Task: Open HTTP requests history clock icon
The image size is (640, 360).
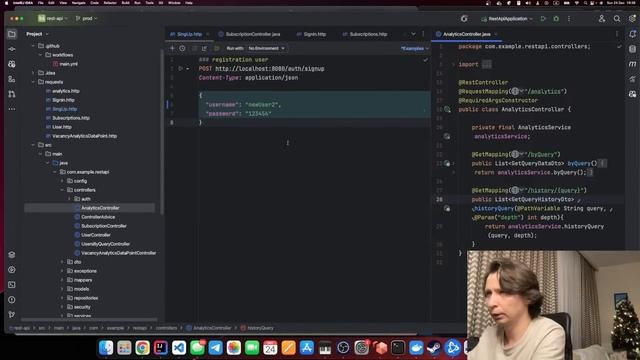Action: (182, 48)
